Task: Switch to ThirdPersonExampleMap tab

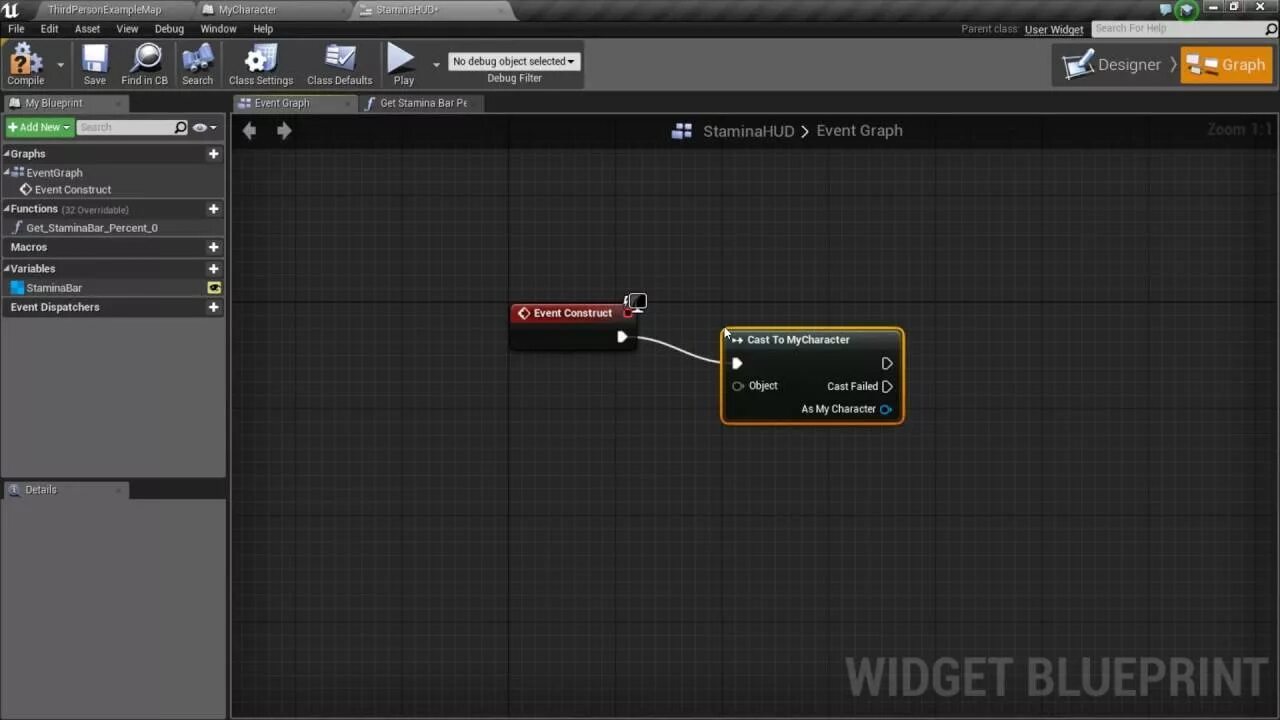Action: click(103, 10)
